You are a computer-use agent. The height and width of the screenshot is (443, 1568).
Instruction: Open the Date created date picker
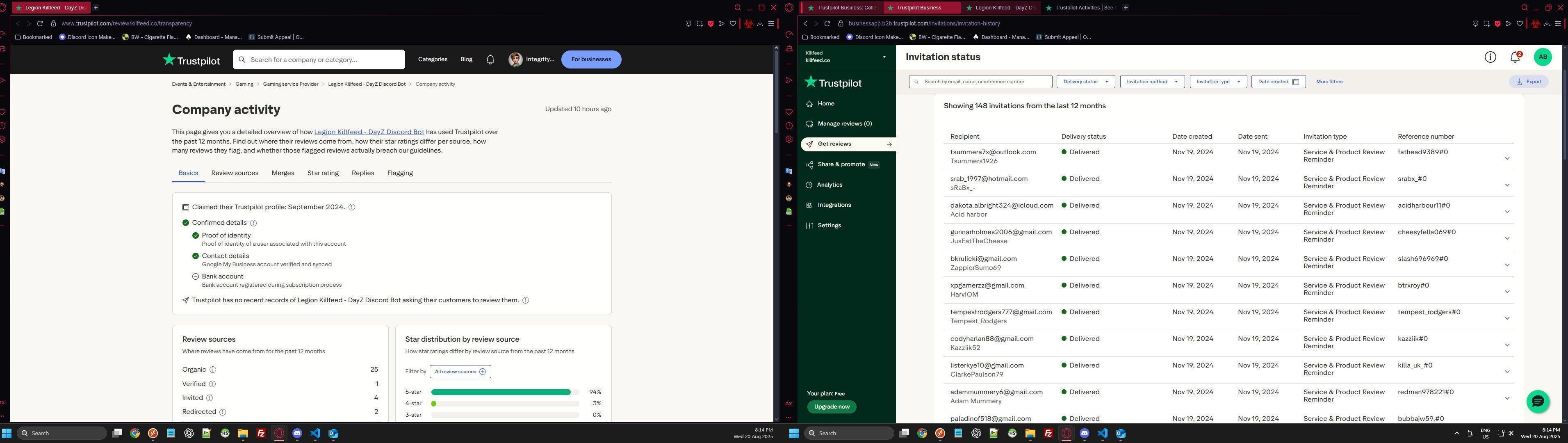point(1278,82)
